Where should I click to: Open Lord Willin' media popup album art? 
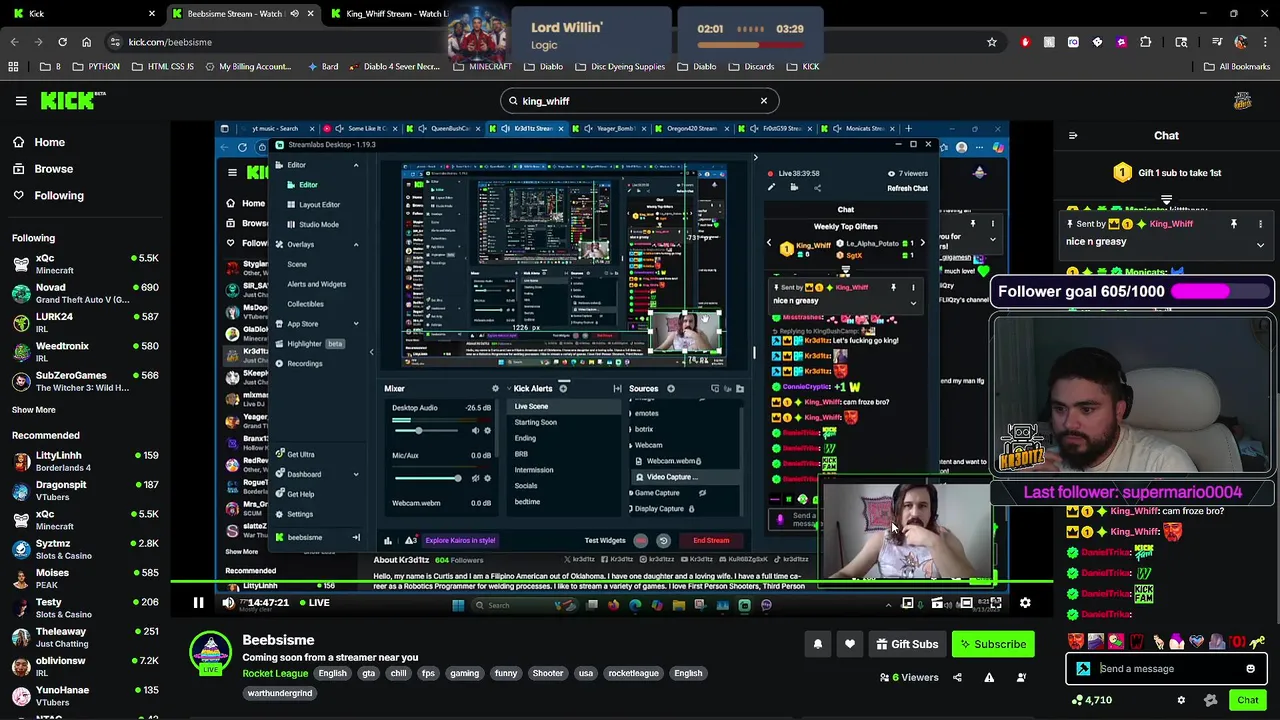(481, 35)
